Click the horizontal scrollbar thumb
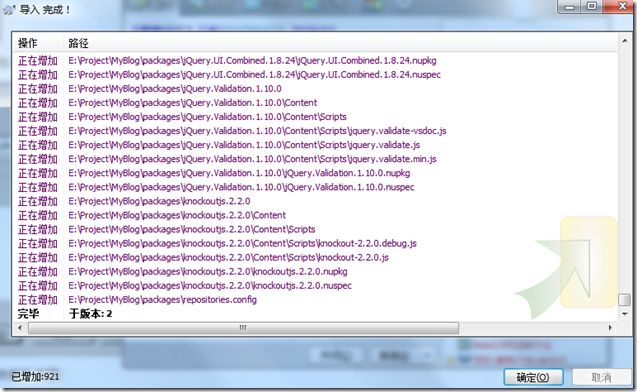Screen dimensions: 637x392 click(243, 328)
